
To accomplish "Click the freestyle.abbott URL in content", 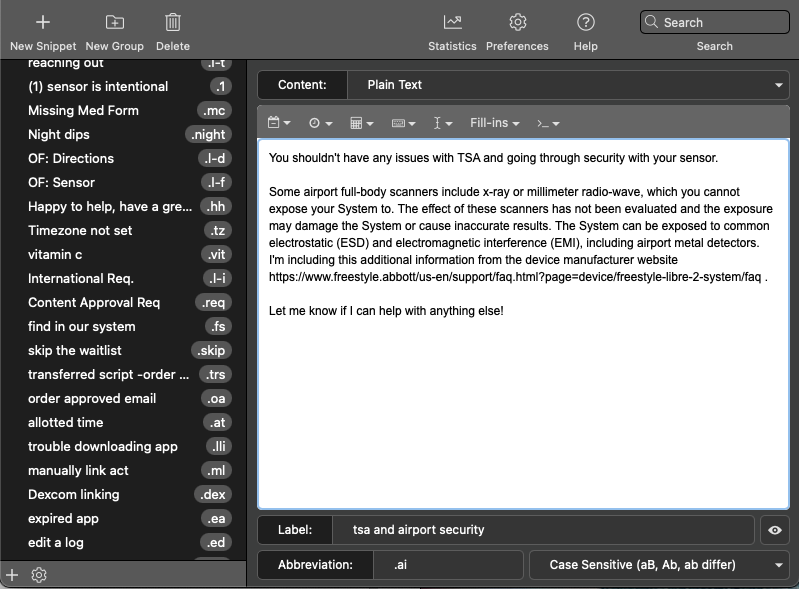I will 515,277.
